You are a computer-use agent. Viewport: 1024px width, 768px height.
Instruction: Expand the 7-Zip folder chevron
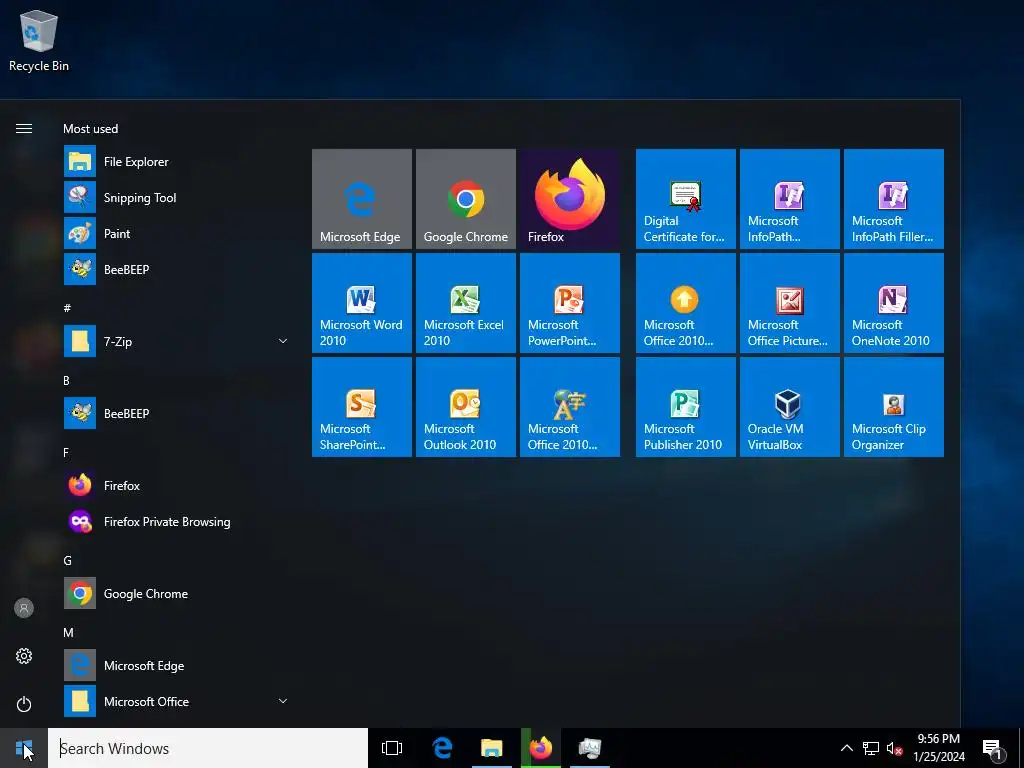click(283, 341)
